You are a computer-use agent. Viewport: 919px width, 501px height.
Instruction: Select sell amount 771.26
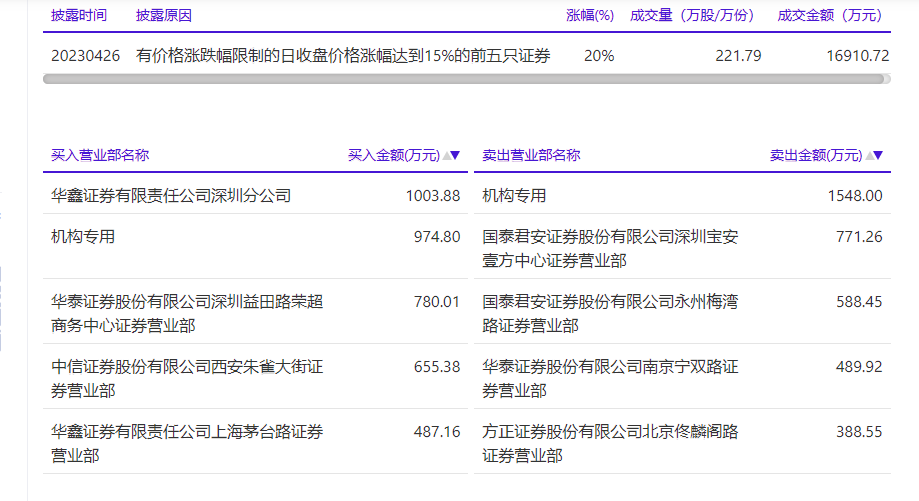pyautogui.click(x=859, y=237)
